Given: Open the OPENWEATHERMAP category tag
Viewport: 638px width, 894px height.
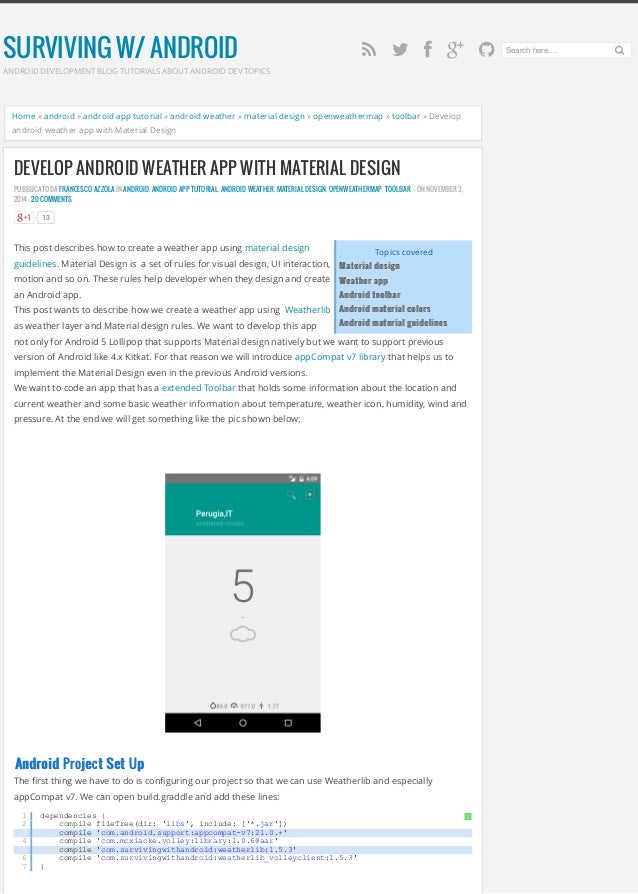Looking at the screenshot, I should pyautogui.click(x=355, y=189).
